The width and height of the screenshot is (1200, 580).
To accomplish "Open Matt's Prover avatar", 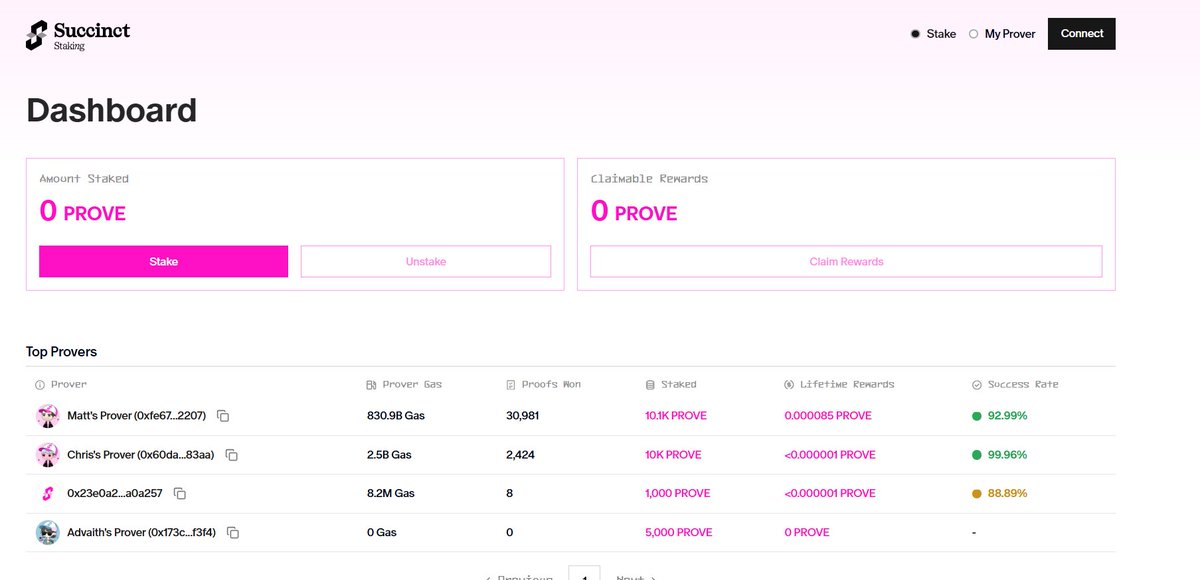I will [47, 416].
